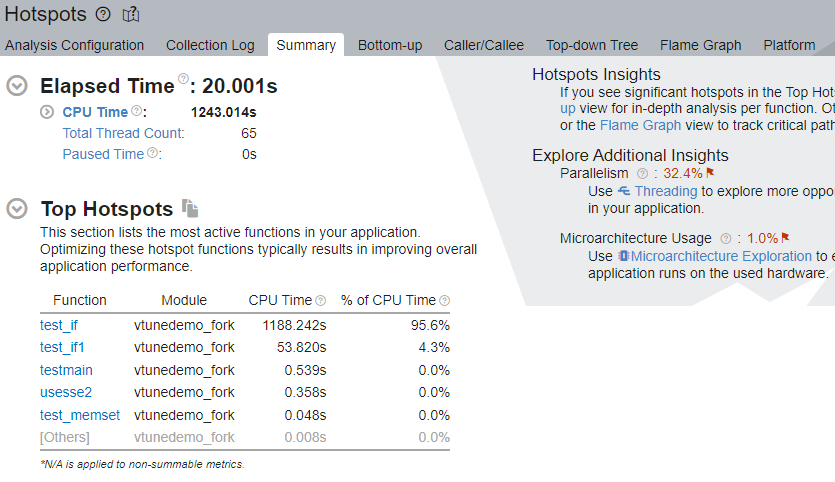Open the Caller/Callee tab

pos(484,45)
